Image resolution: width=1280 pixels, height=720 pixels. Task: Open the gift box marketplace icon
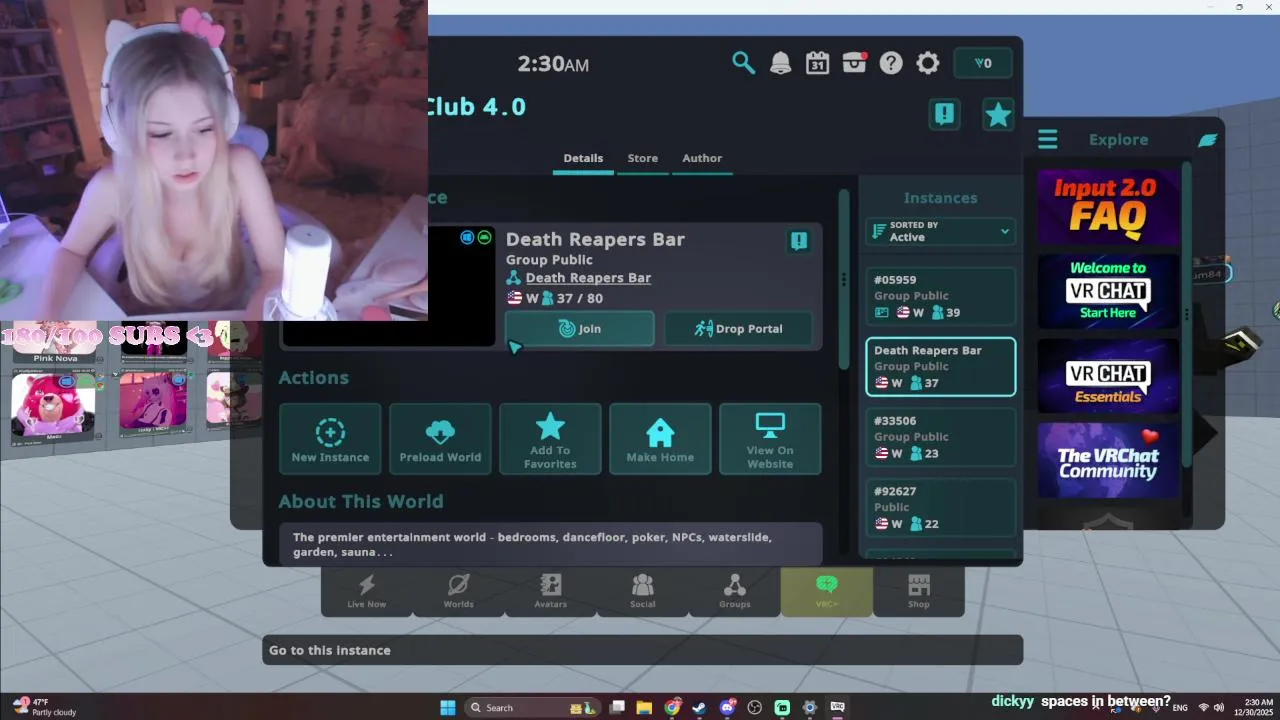[854, 63]
